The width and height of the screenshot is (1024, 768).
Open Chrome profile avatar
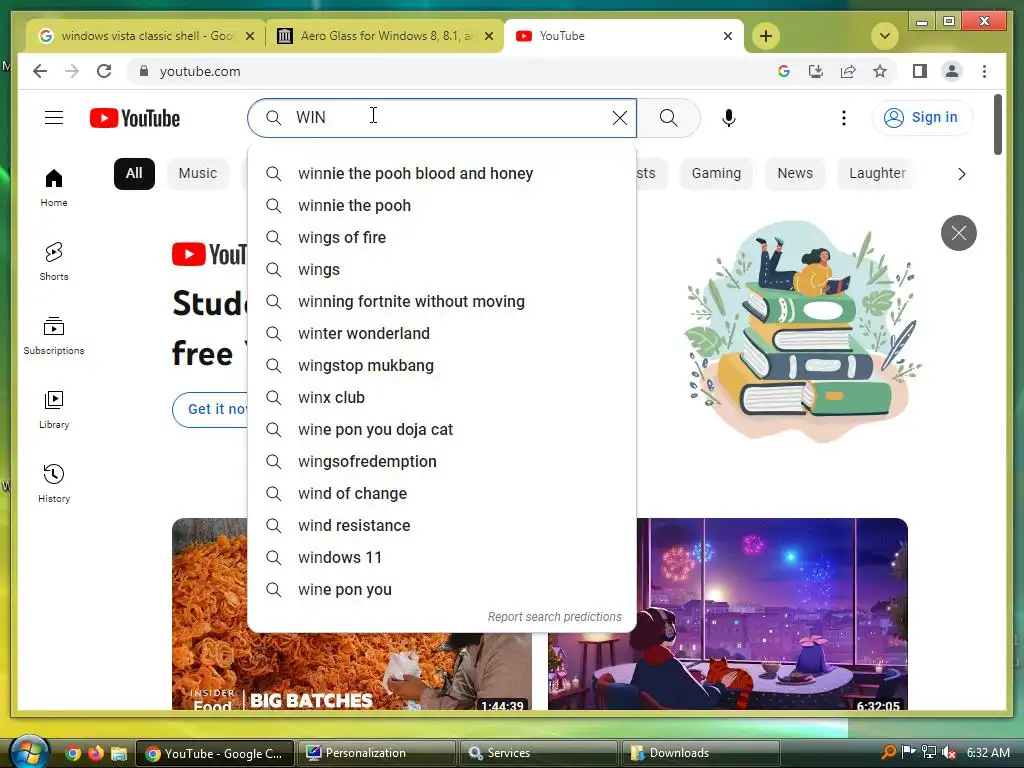click(x=952, y=71)
